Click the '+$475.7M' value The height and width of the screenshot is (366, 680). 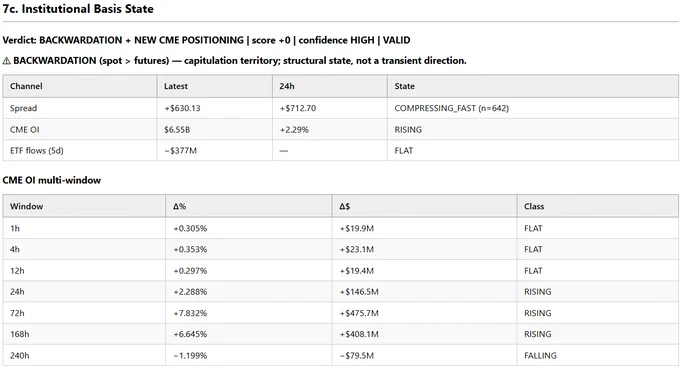pyautogui.click(x=359, y=313)
